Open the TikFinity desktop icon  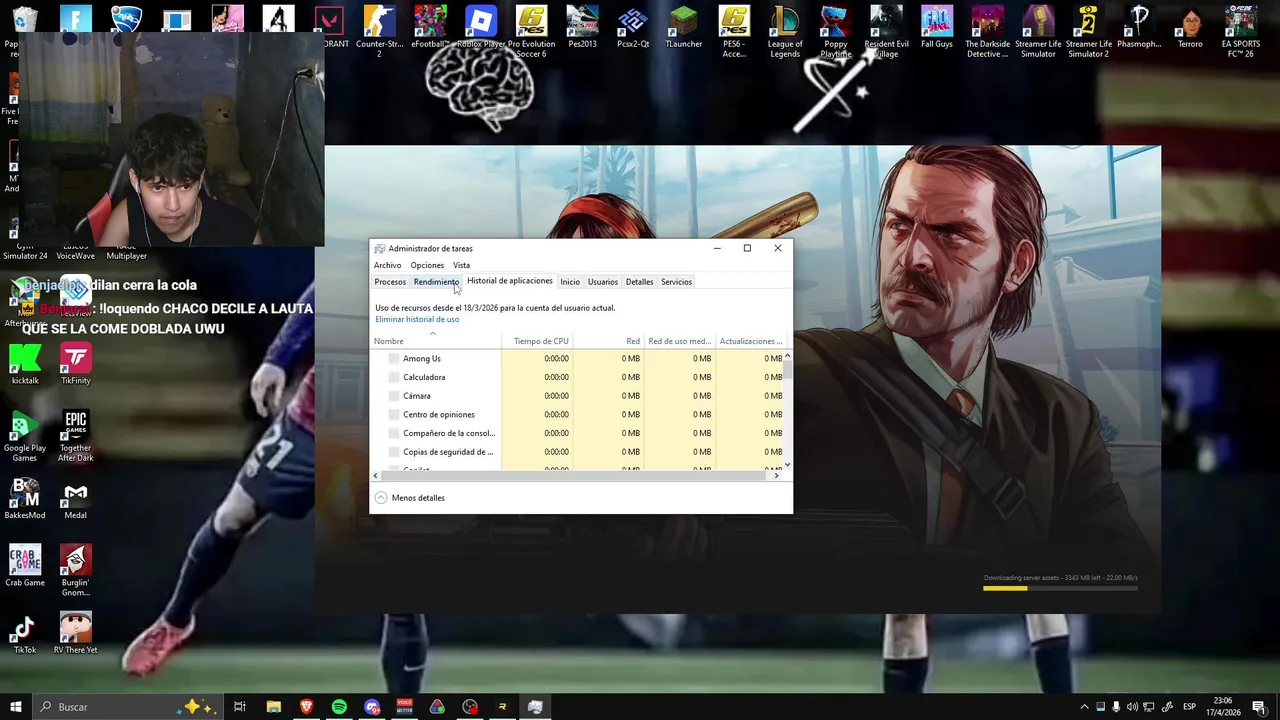coord(76,364)
